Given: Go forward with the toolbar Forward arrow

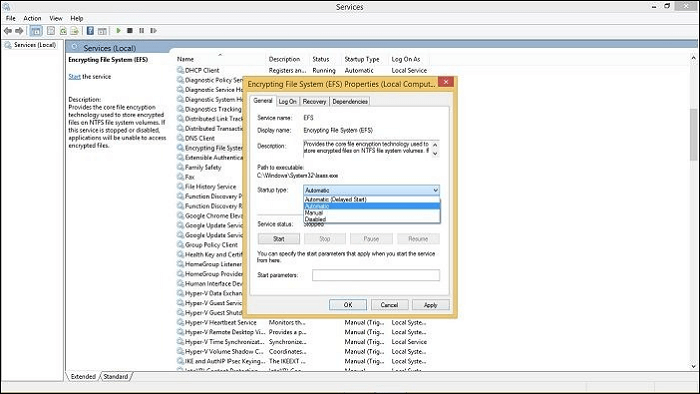Looking at the screenshot, I should [x=19, y=31].
